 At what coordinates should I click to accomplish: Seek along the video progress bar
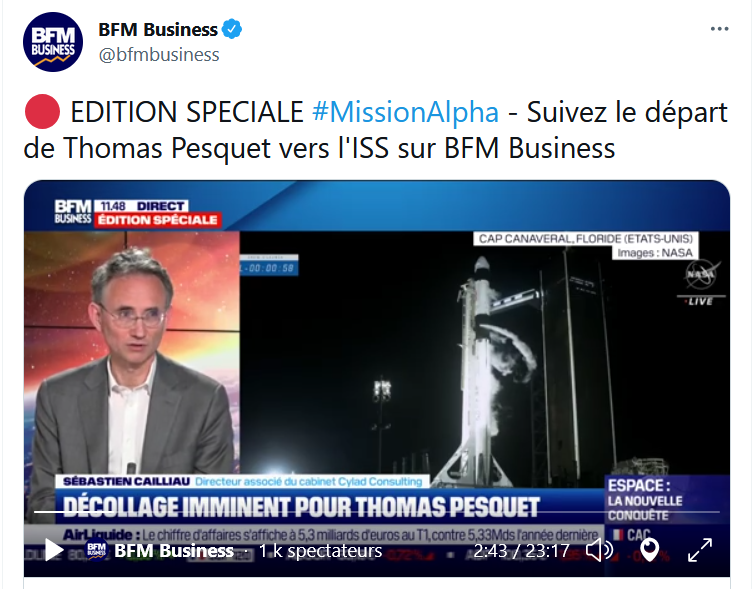pyautogui.click(x=377, y=511)
